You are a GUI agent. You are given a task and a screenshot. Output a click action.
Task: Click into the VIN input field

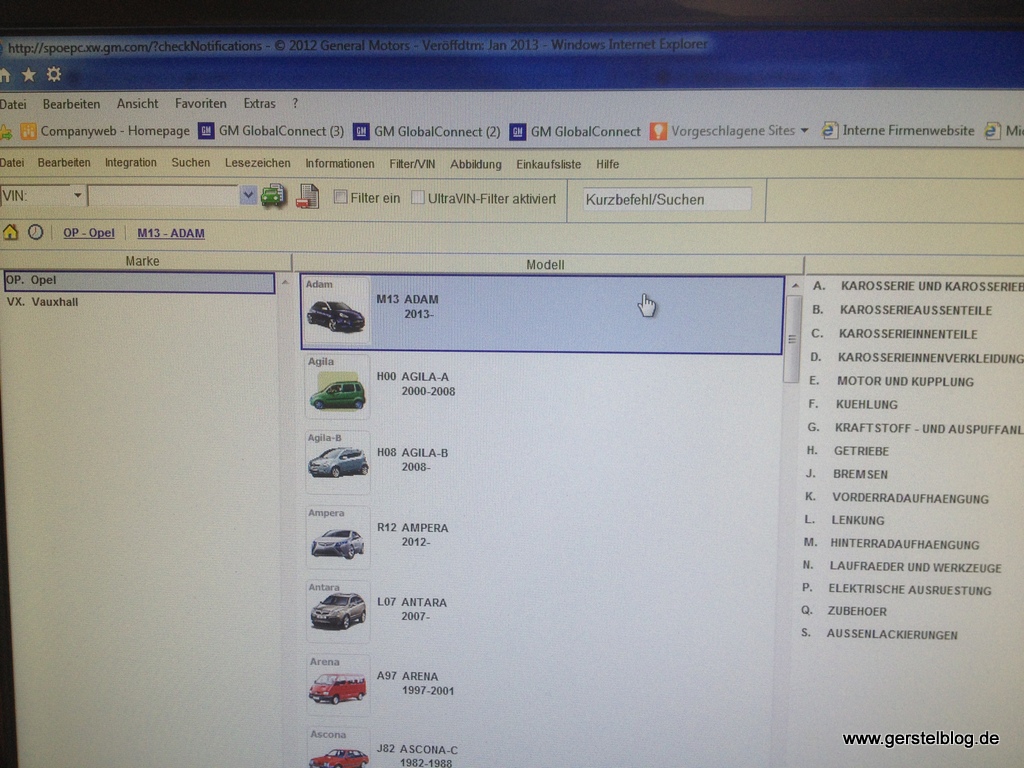pos(163,195)
